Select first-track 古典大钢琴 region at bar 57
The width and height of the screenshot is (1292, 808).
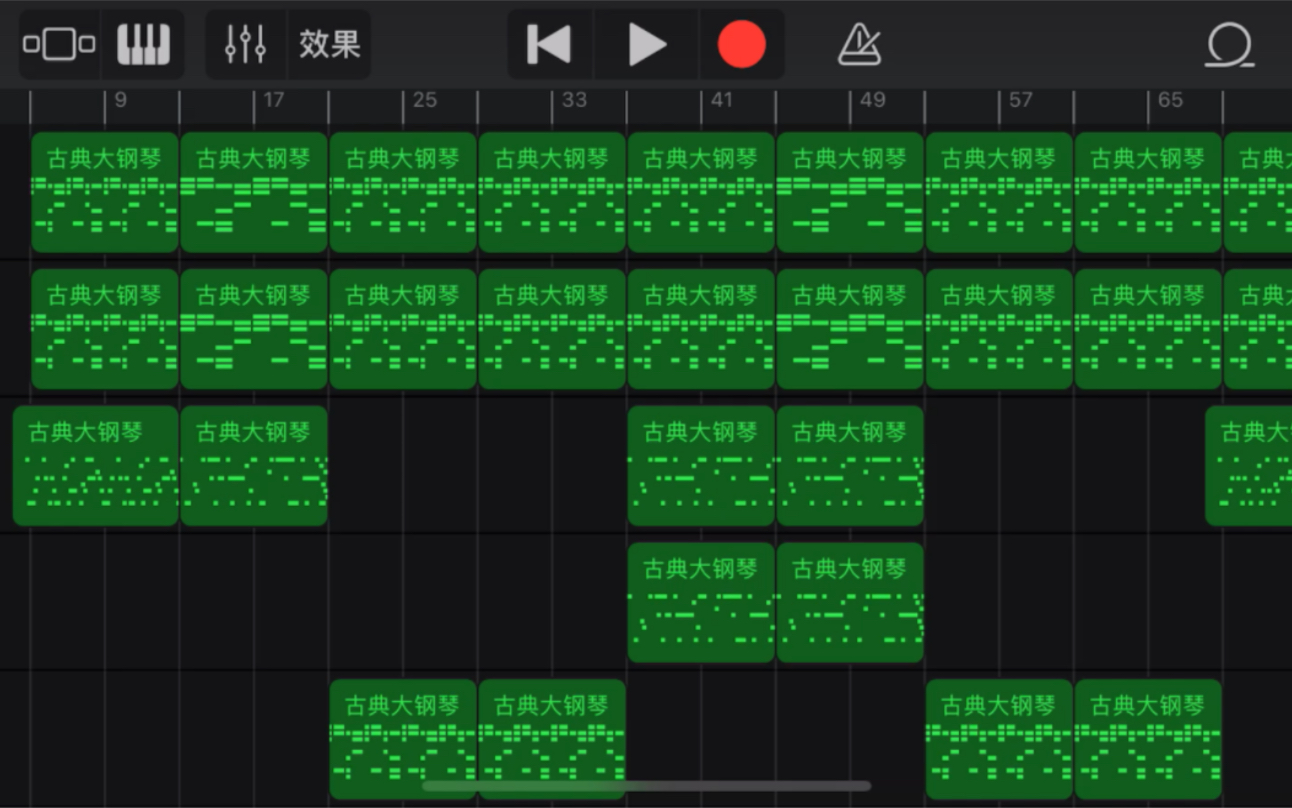coord(999,192)
